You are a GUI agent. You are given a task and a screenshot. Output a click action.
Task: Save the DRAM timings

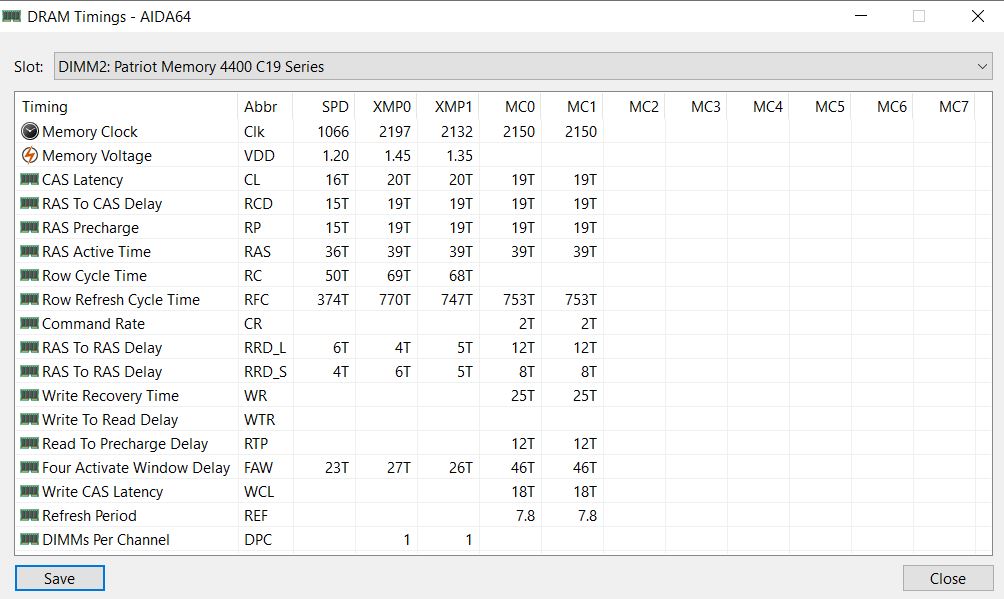click(x=60, y=578)
